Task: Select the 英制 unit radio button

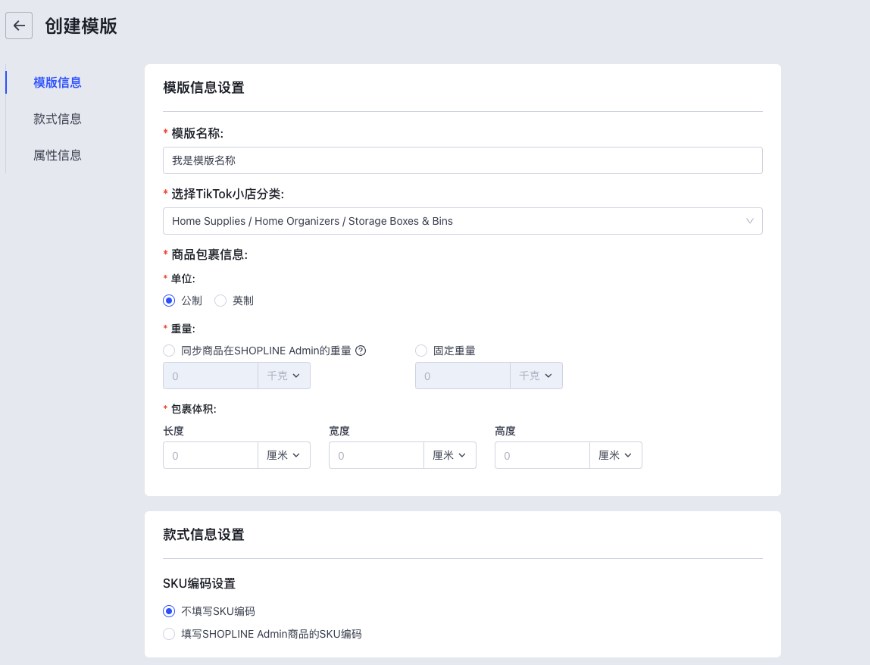Action: coord(221,301)
